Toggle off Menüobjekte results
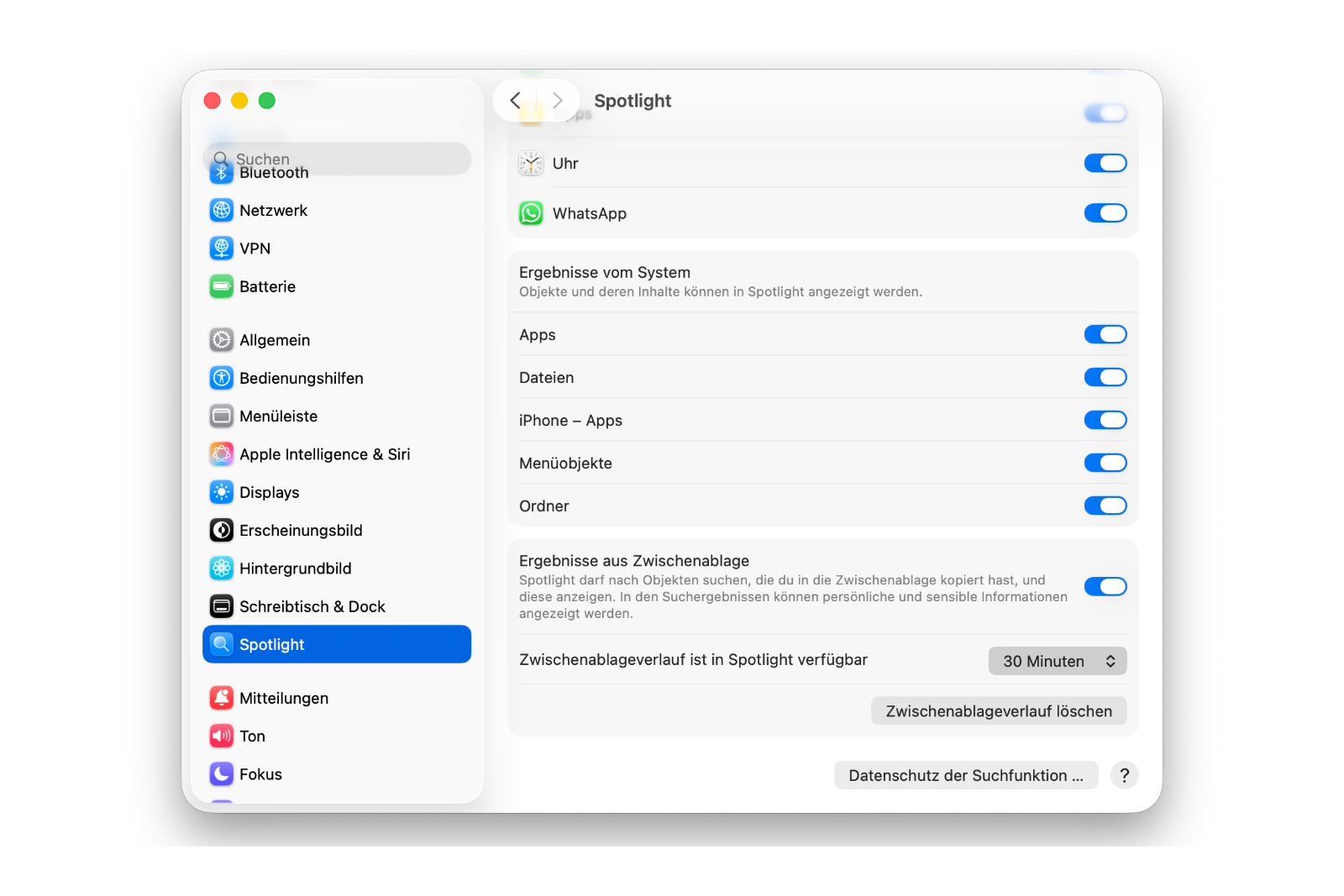Viewport: 1344px width, 896px height. tap(1105, 462)
